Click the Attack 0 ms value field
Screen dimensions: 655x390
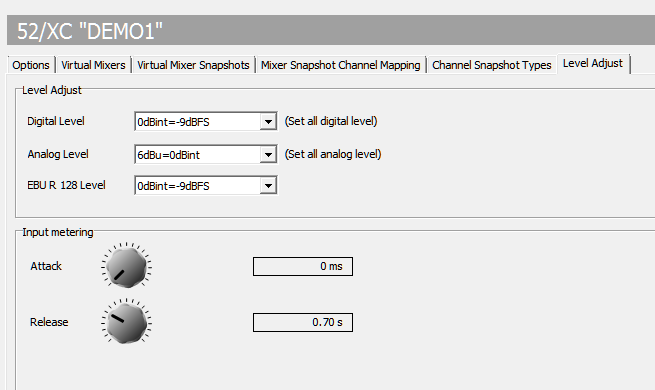[303, 266]
